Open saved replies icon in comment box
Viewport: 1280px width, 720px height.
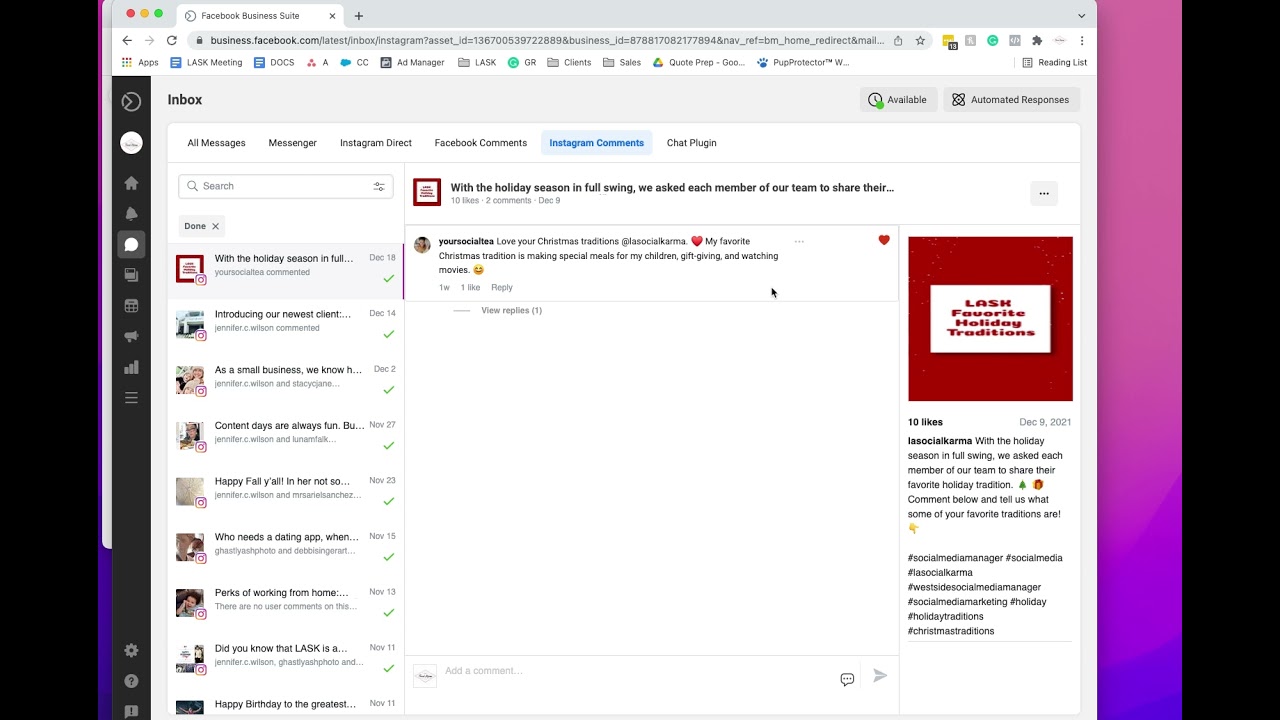point(847,679)
